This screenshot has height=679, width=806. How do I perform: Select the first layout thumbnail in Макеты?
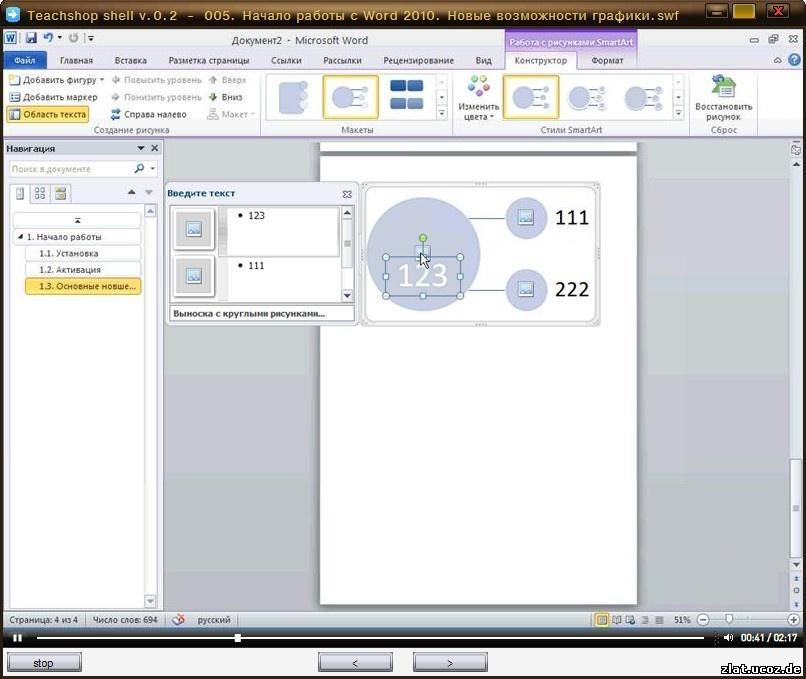pyautogui.click(x=293, y=97)
